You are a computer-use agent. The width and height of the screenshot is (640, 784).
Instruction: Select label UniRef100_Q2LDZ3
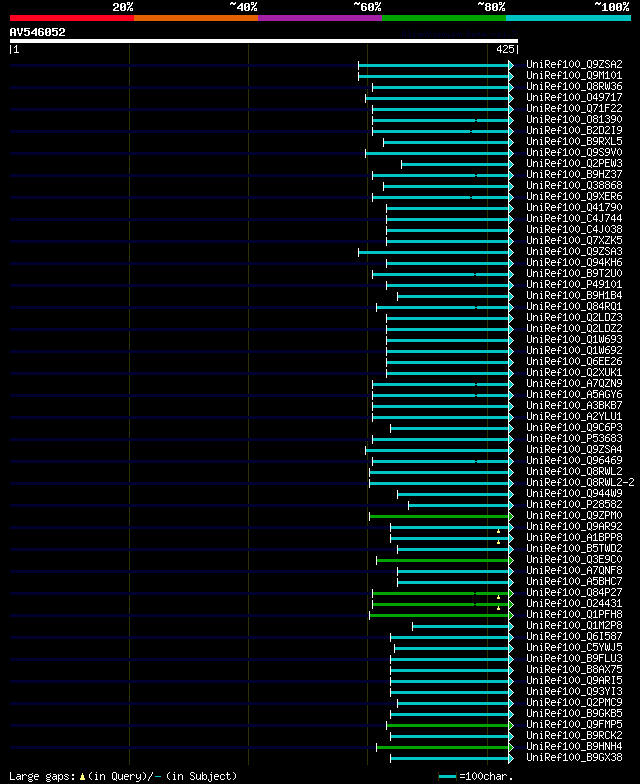click(574, 318)
